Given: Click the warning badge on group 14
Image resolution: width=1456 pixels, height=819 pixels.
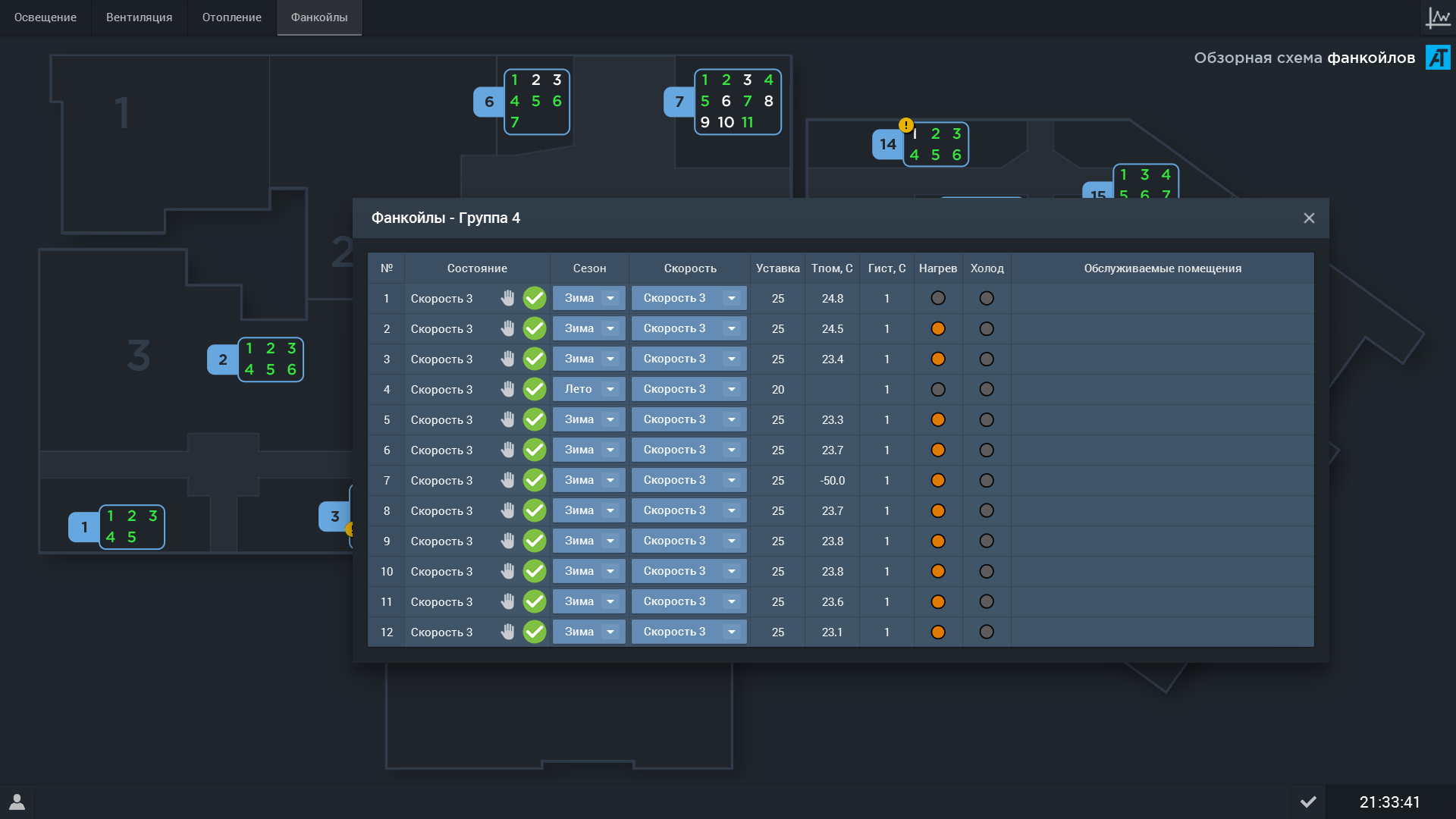Looking at the screenshot, I should (905, 124).
